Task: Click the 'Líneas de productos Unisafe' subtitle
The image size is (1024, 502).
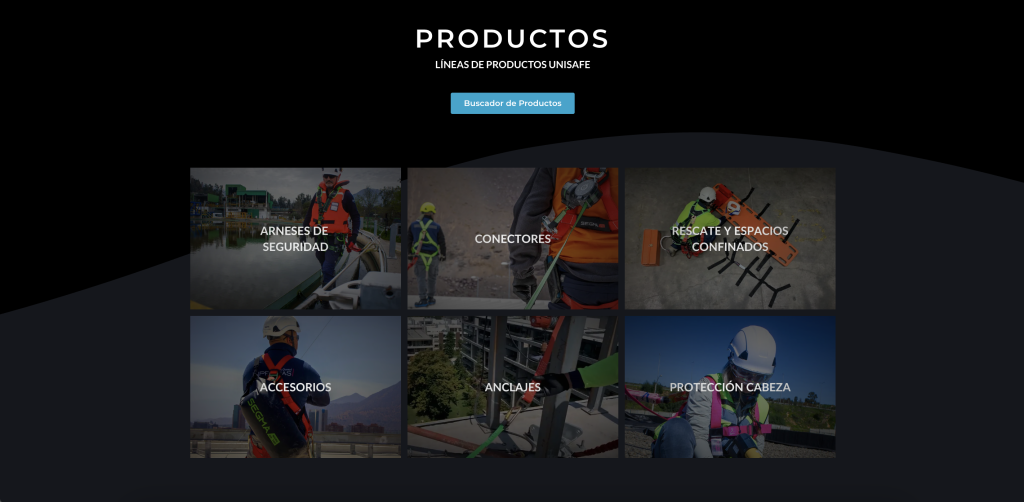Action: coord(512,65)
